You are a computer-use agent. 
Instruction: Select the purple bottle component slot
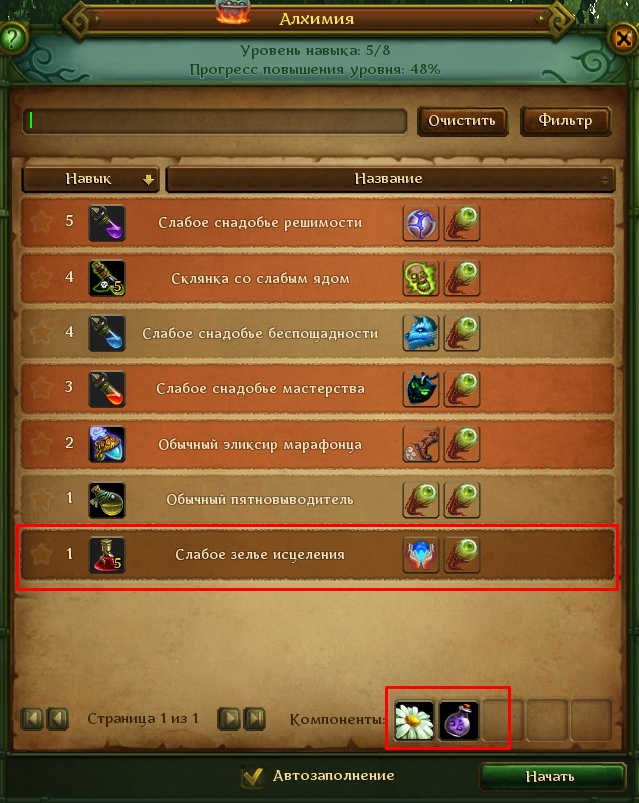(x=458, y=721)
